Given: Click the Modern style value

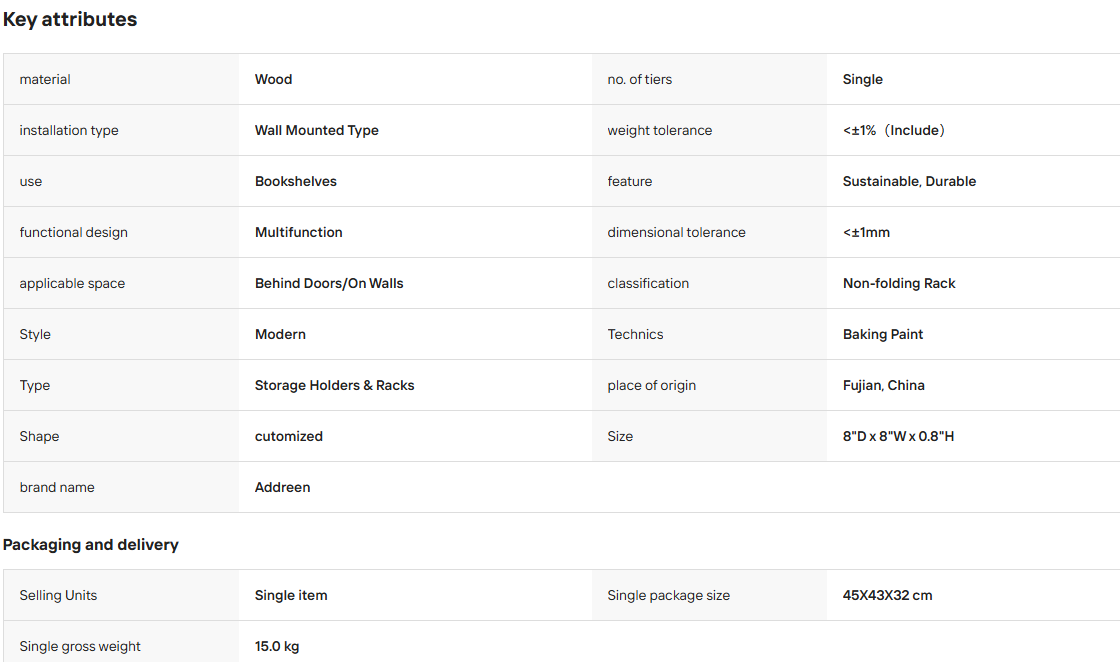Looking at the screenshot, I should (x=280, y=334).
